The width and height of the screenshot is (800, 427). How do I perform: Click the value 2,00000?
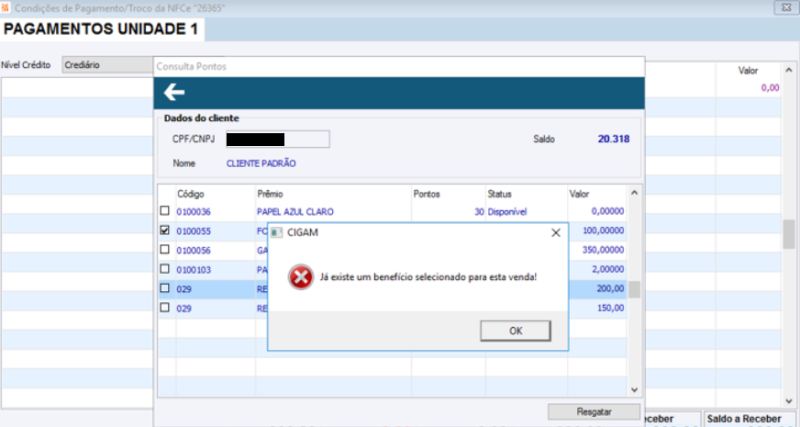coord(608,269)
